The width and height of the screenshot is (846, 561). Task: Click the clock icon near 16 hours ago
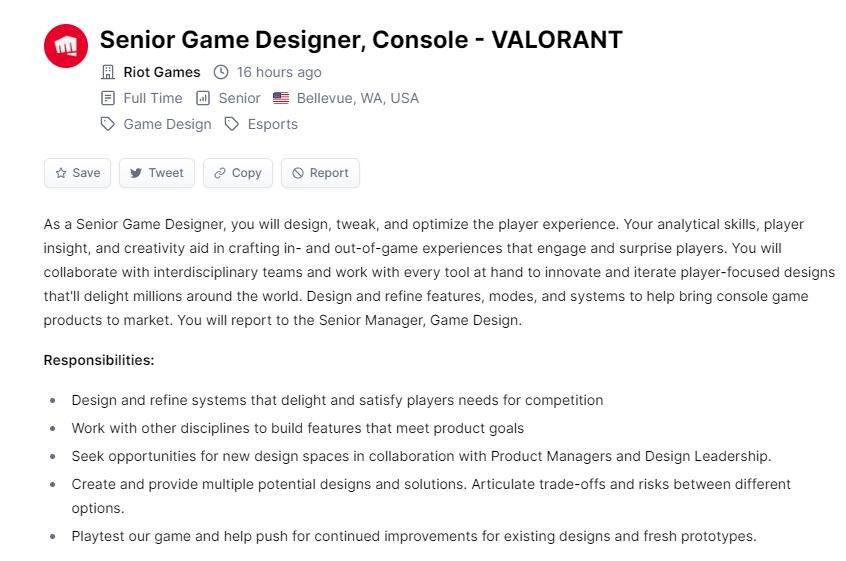(221, 72)
